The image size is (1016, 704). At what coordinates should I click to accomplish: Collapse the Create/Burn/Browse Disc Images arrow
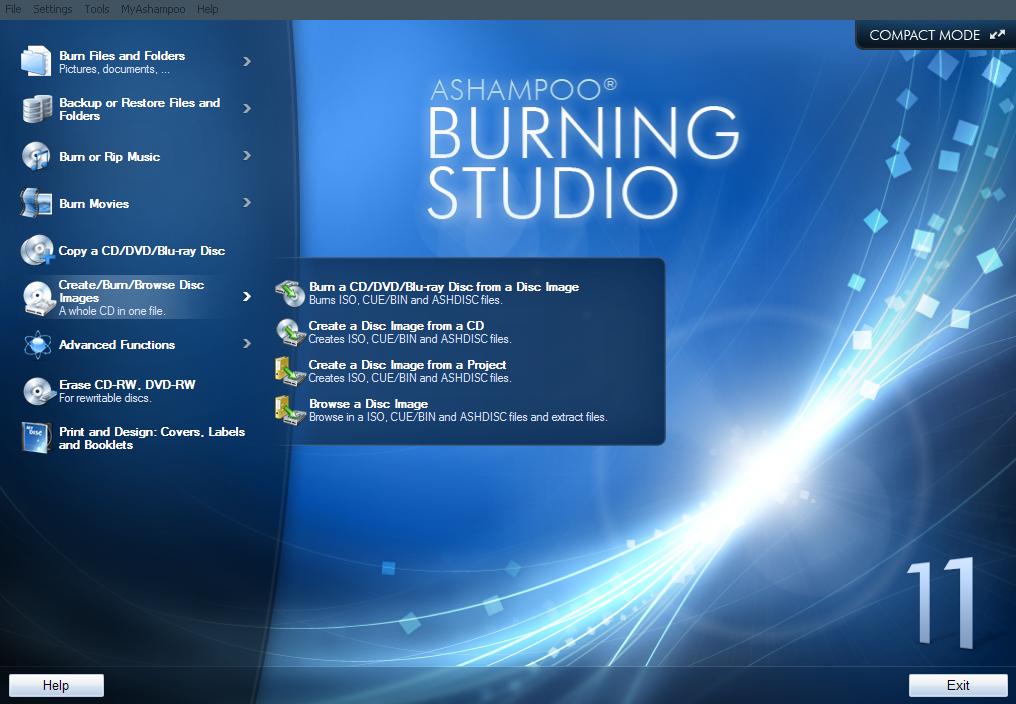tap(247, 297)
